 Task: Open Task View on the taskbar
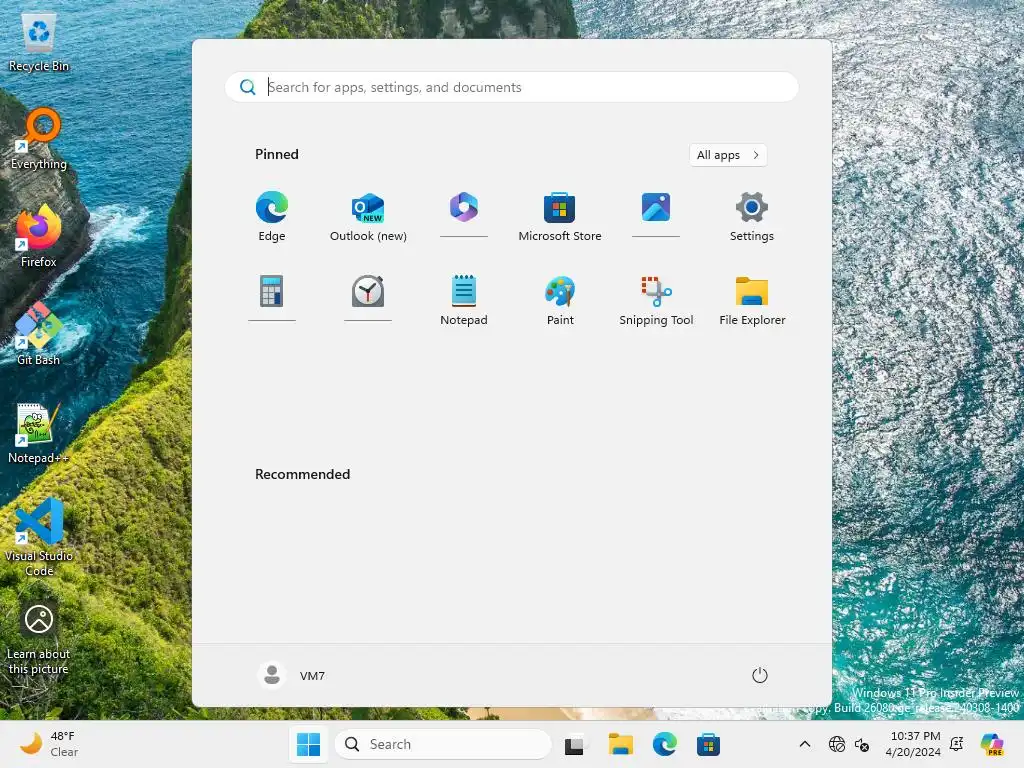(575, 744)
